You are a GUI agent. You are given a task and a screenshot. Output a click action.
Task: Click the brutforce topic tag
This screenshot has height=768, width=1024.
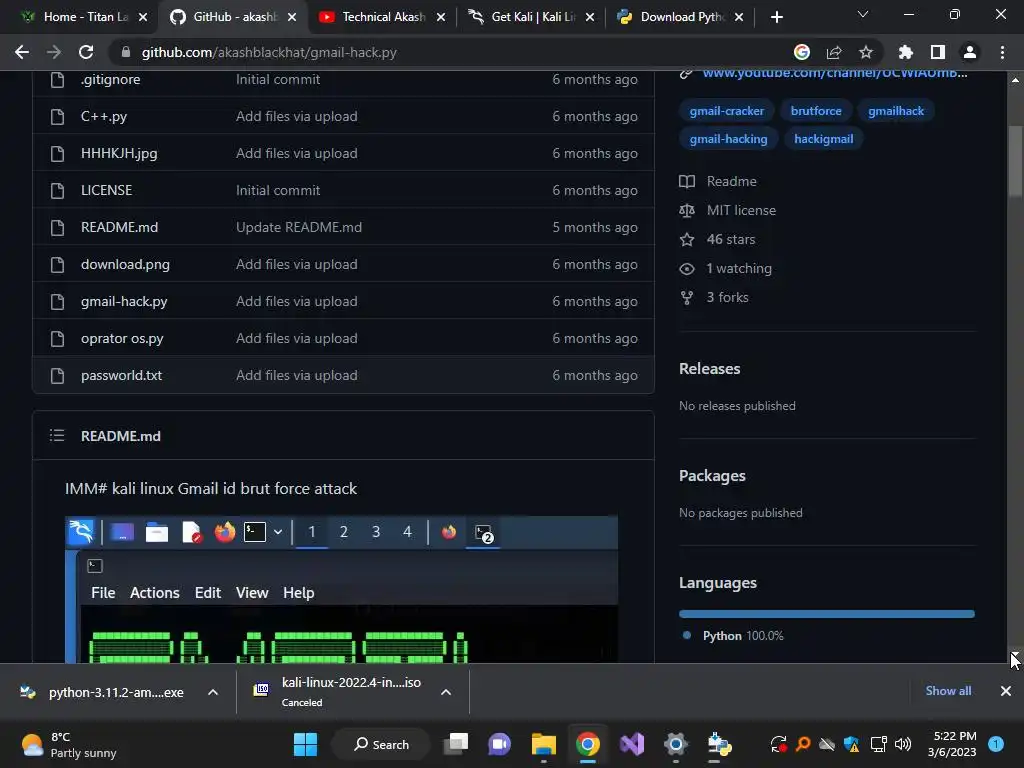(816, 111)
